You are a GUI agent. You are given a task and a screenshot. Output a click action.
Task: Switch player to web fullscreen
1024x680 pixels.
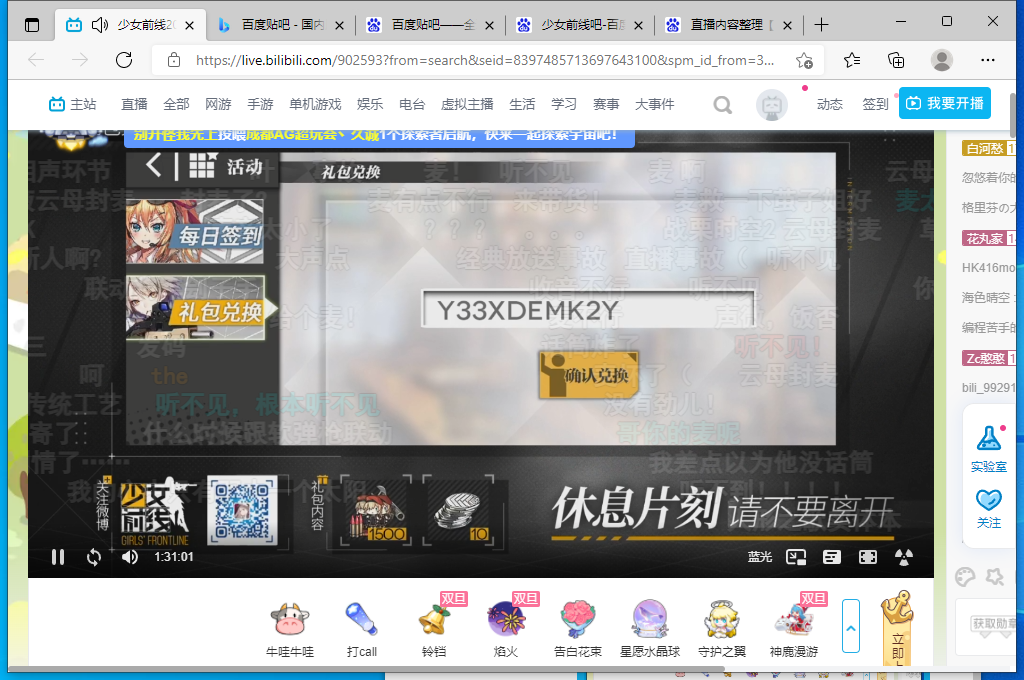tap(867, 557)
